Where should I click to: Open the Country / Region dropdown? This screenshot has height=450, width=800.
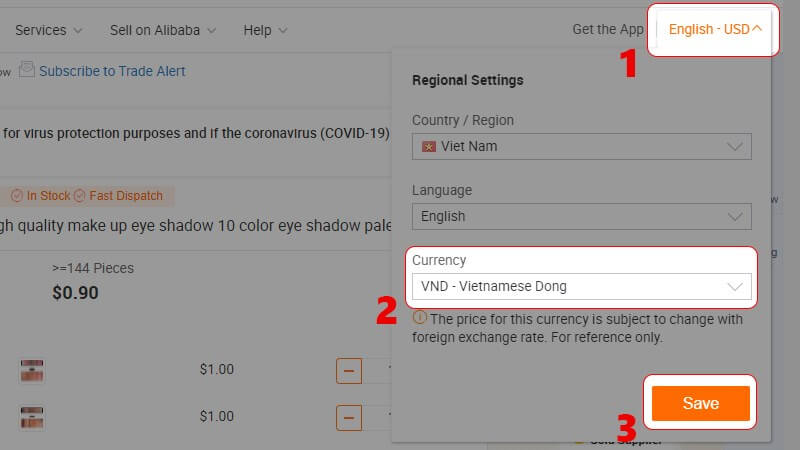(x=582, y=146)
